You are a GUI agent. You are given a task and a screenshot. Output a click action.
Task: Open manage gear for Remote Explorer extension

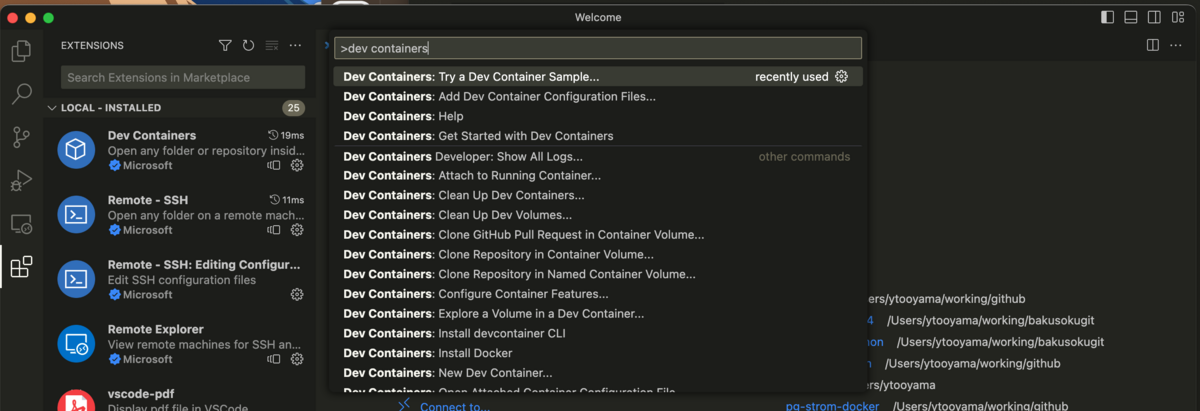pyautogui.click(x=297, y=359)
